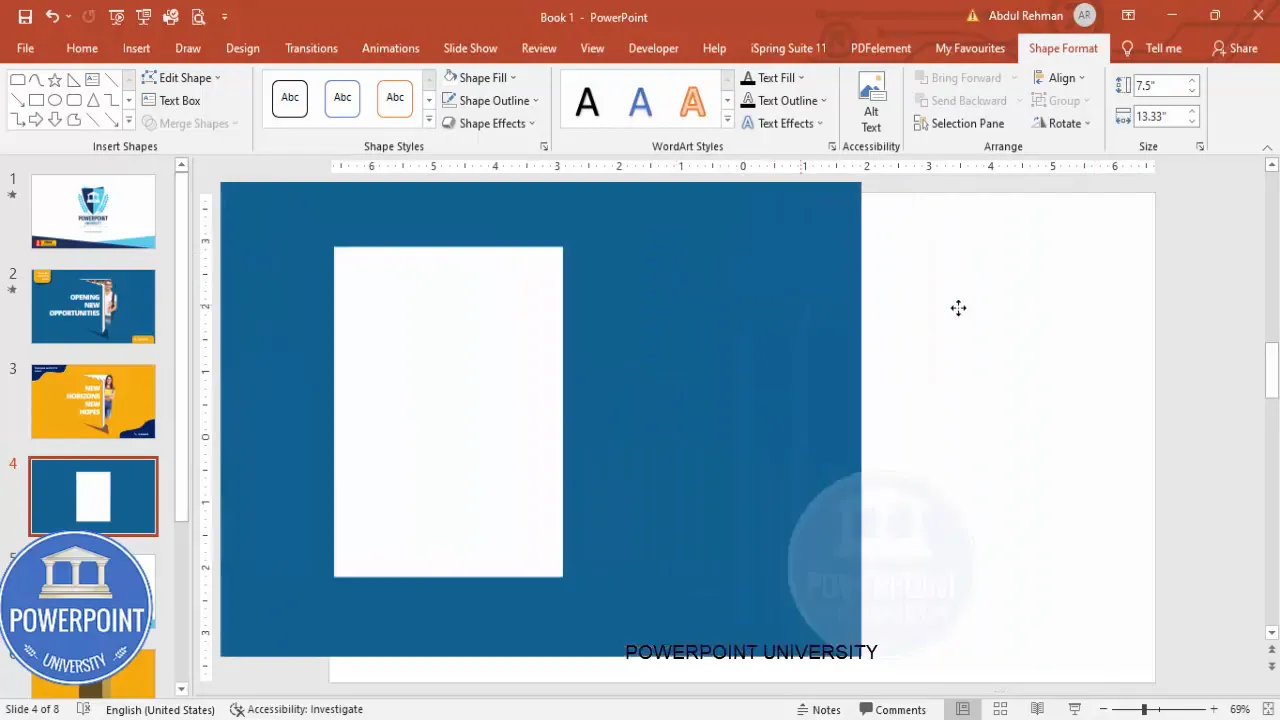Customize Quick Access Toolbar dropdown
This screenshot has width=1280, height=720.
click(x=224, y=17)
